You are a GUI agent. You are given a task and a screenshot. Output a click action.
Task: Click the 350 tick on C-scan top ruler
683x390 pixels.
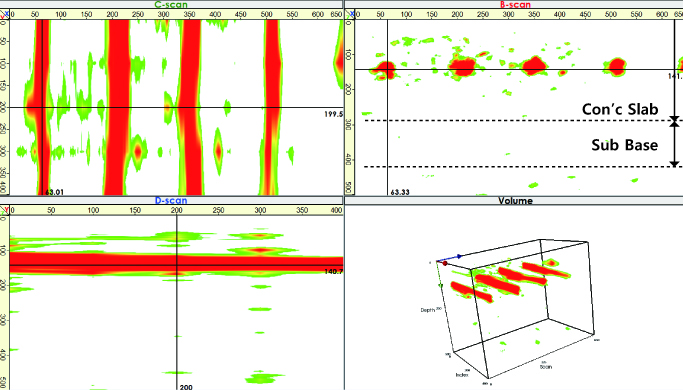click(x=189, y=14)
